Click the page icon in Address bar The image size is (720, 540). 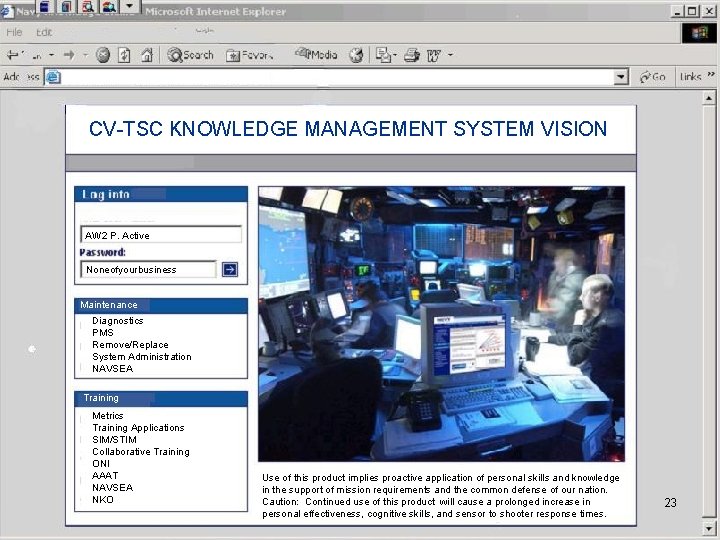click(x=53, y=77)
